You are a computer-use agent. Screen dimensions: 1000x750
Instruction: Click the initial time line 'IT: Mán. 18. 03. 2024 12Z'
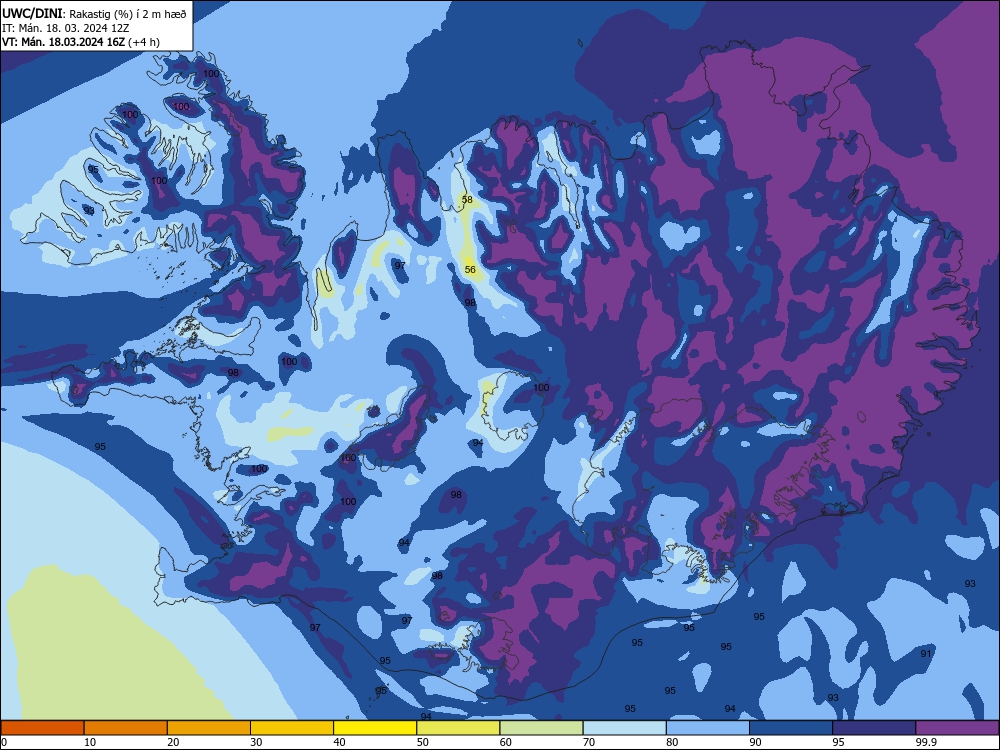[x=66, y=28]
